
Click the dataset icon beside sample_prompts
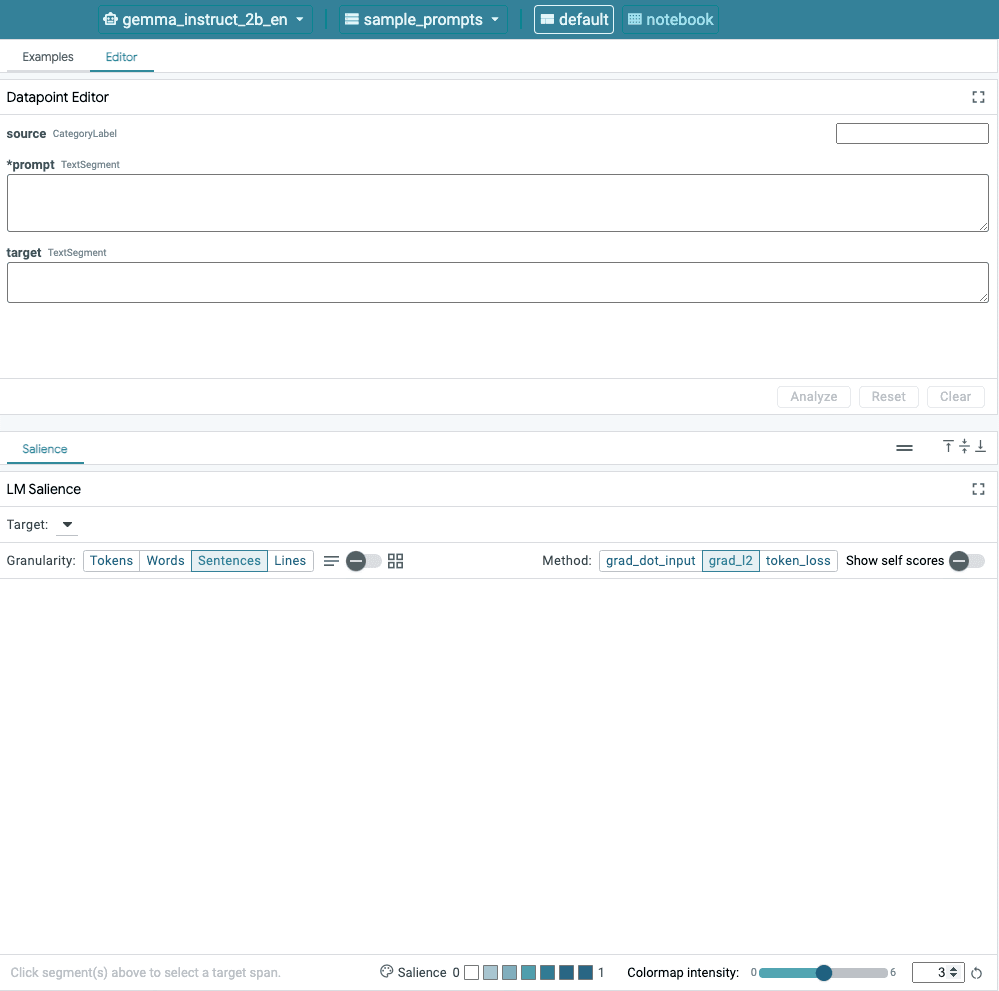click(x=352, y=19)
